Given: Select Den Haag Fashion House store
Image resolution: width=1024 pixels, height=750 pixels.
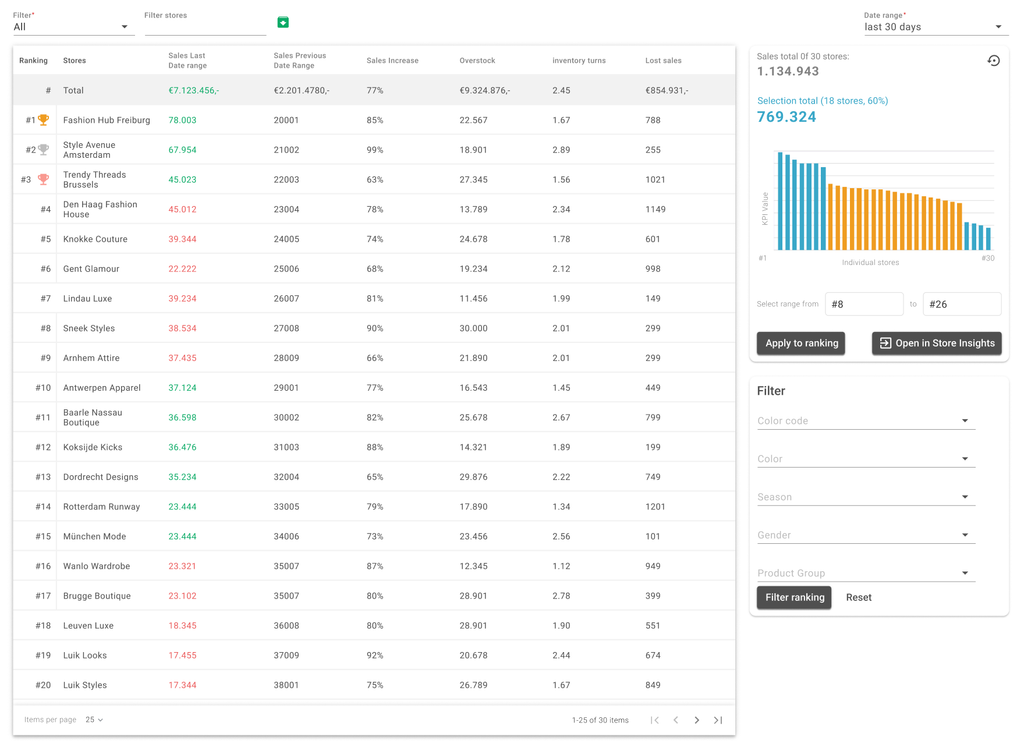Looking at the screenshot, I should pyautogui.click(x=100, y=209).
